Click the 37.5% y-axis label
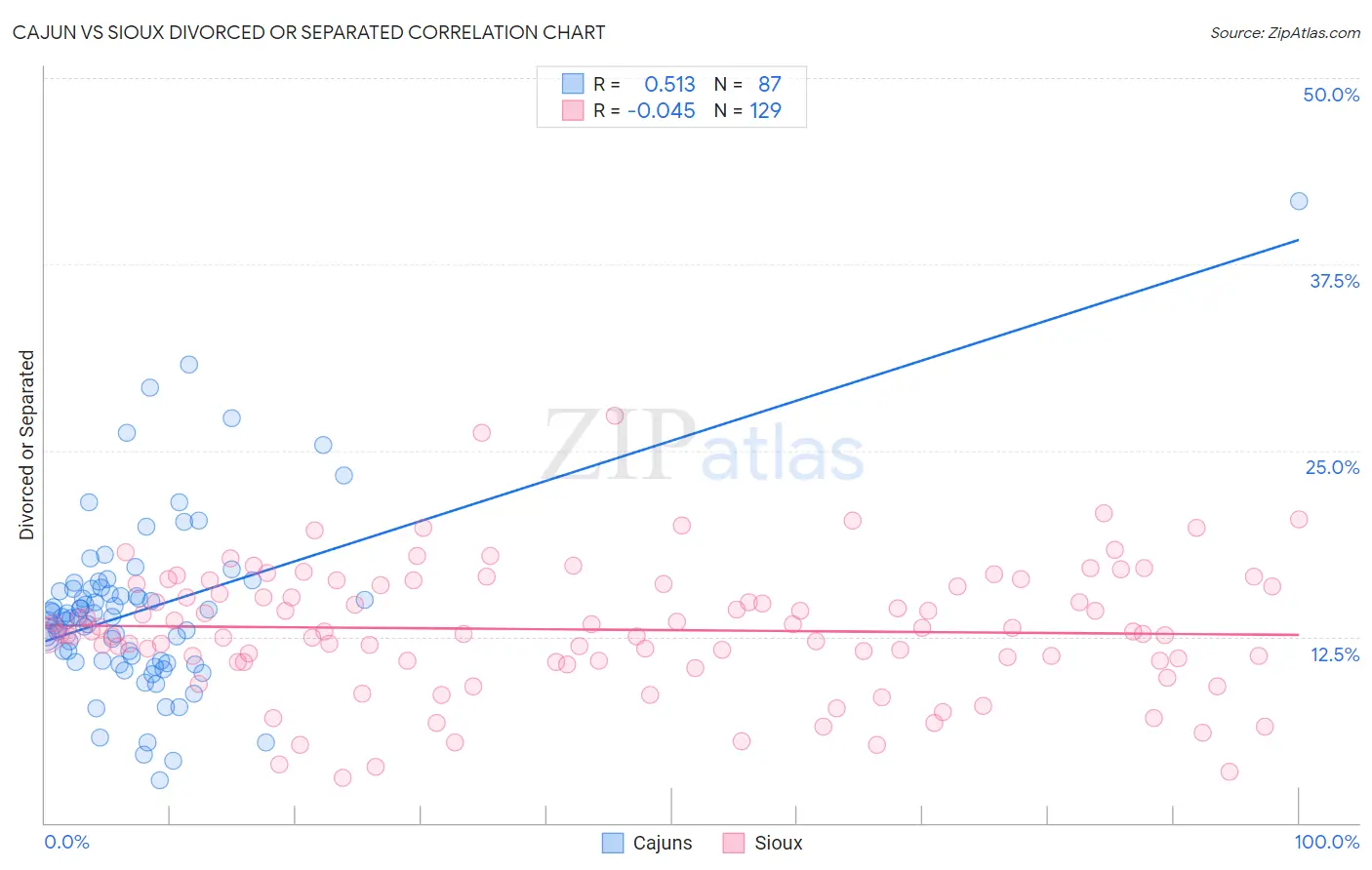The width and height of the screenshot is (1372, 870). [x=1334, y=281]
